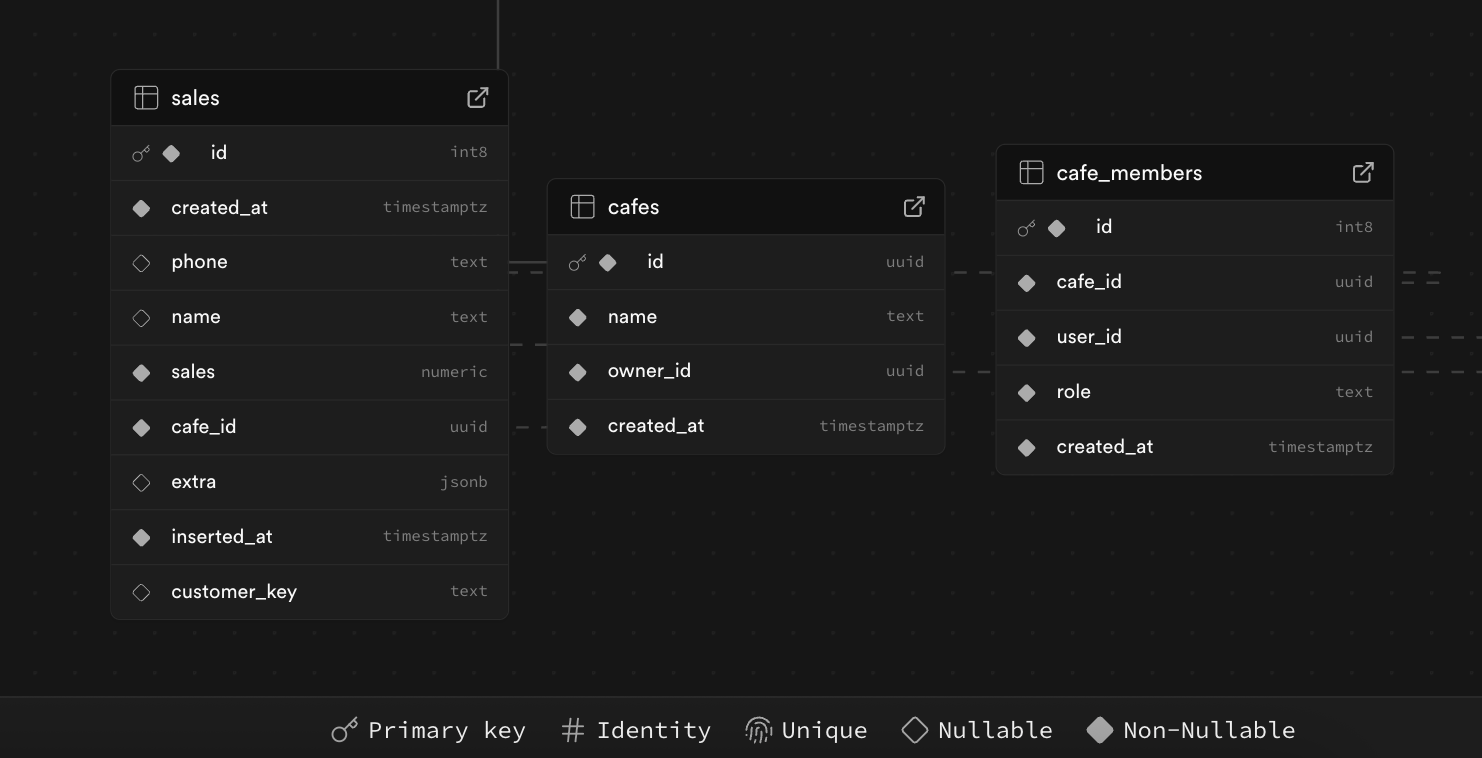The width and height of the screenshot is (1482, 758).
Task: Click the Primary key legend label
Action: click(446, 730)
